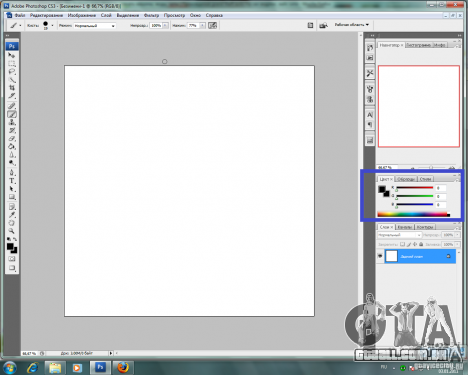Open the Actions panel from the dock
The height and width of the screenshot is (375, 468).
(x=370, y=58)
